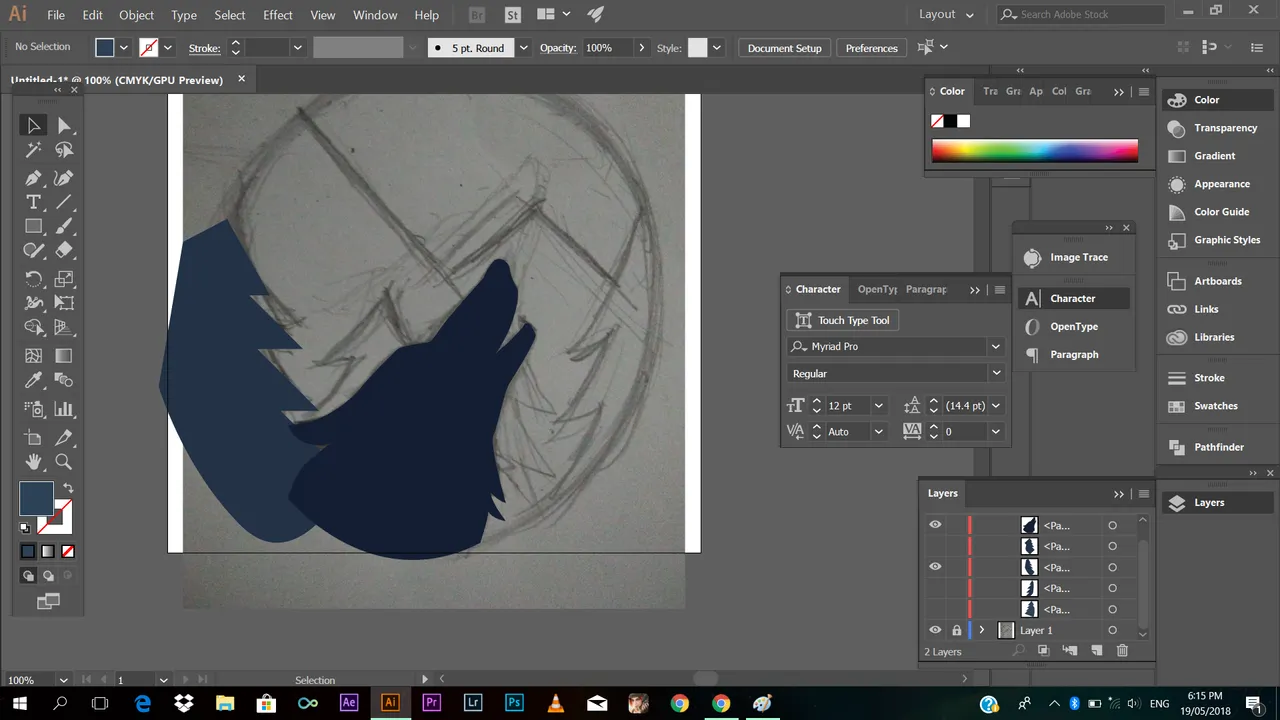Create a new layer in Layers panel

[1096, 651]
